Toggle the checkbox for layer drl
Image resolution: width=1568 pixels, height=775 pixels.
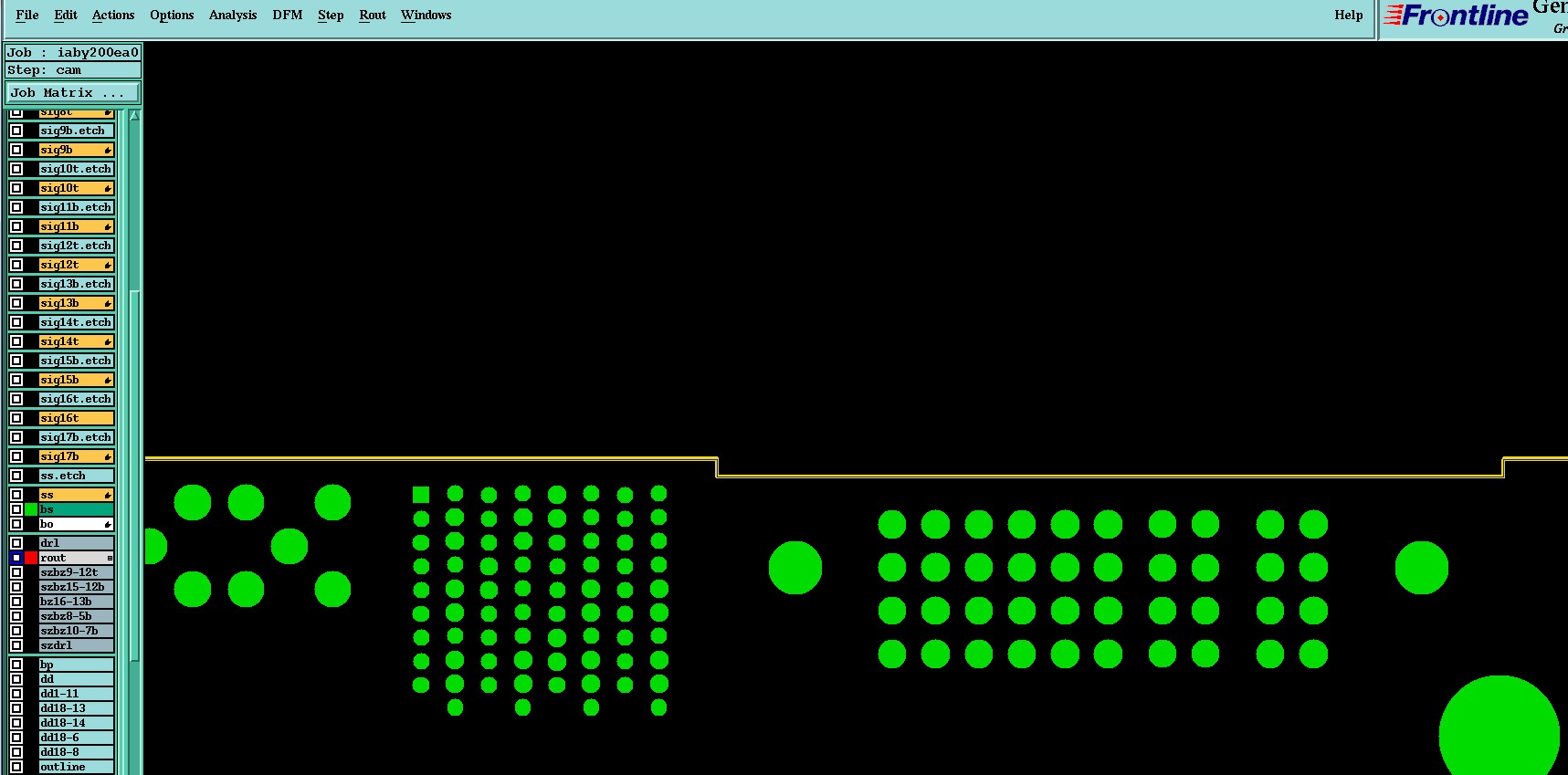(16, 543)
